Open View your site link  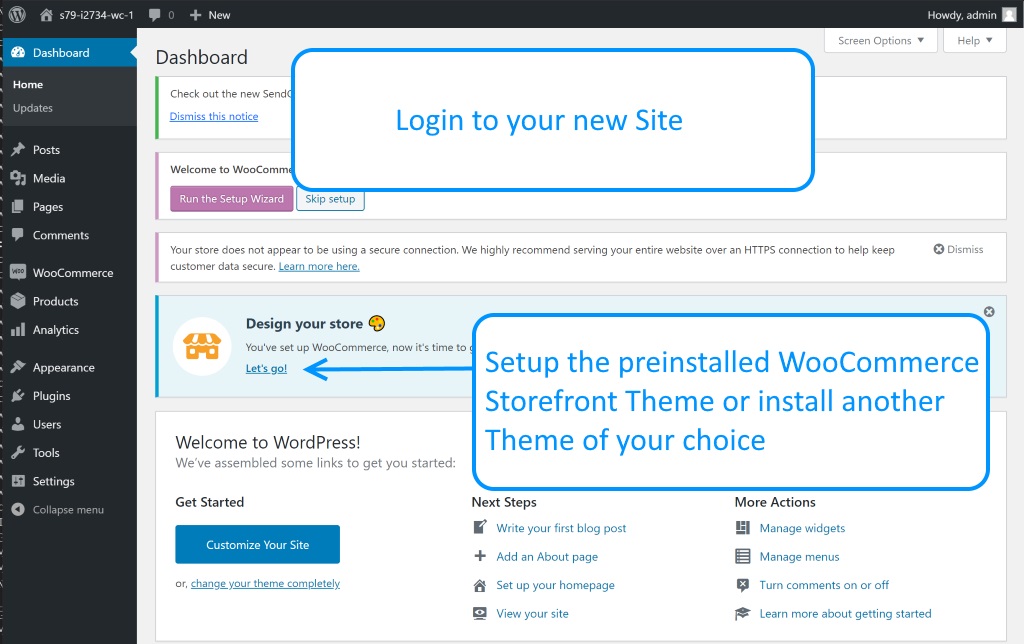(532, 613)
